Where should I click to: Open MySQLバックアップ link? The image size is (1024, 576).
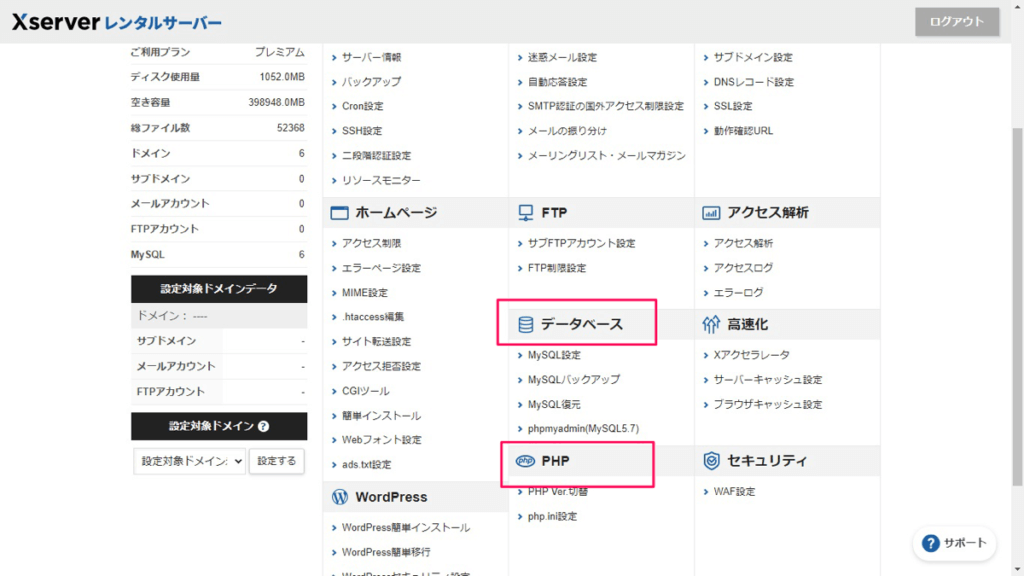[574, 380]
